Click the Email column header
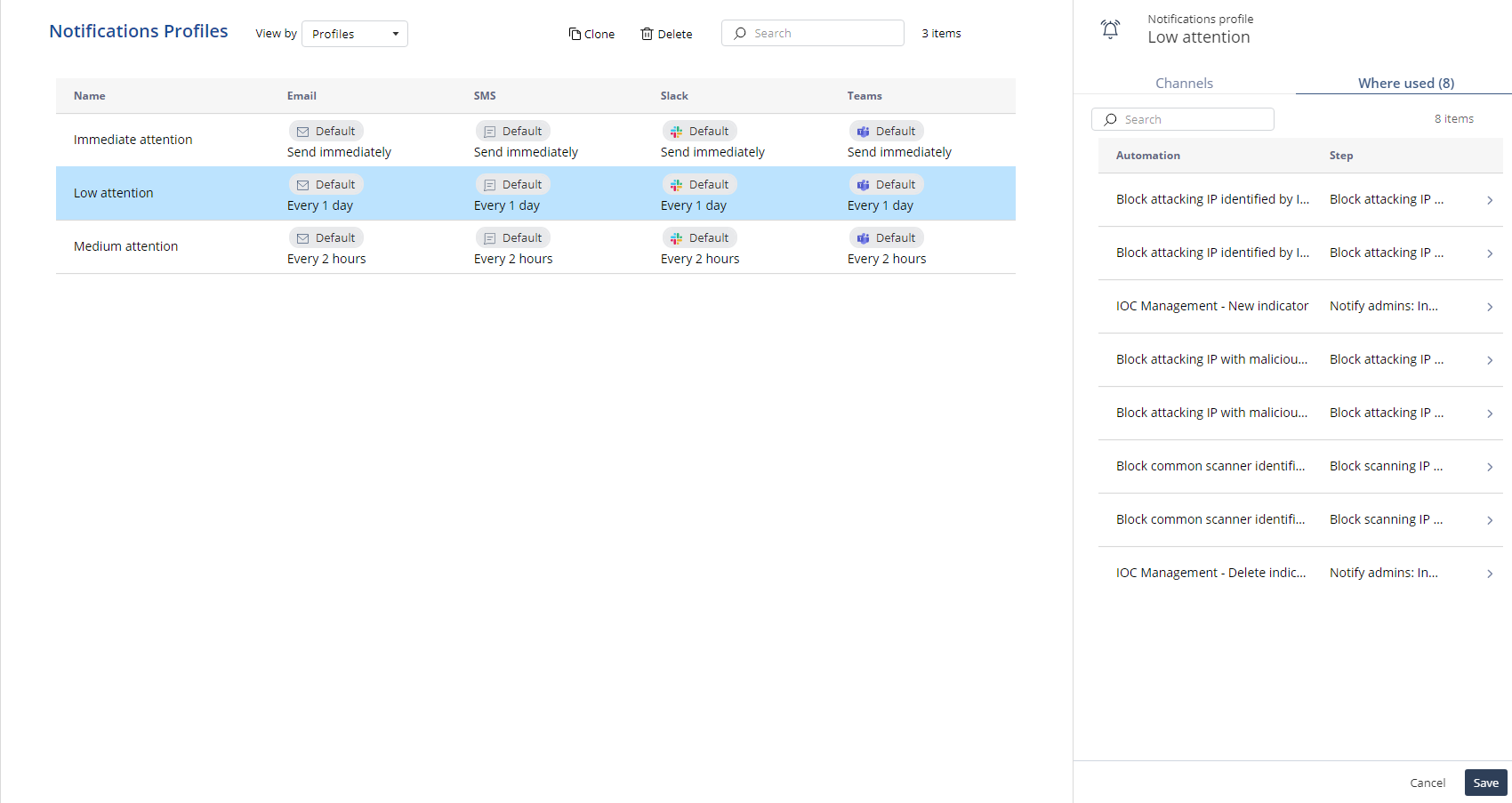 coord(302,95)
